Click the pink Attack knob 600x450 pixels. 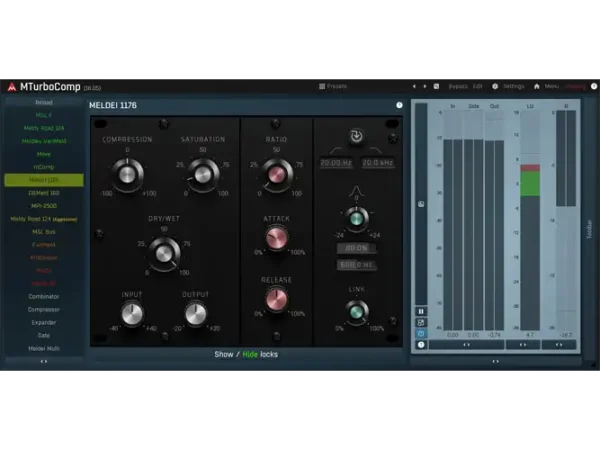coord(276,238)
